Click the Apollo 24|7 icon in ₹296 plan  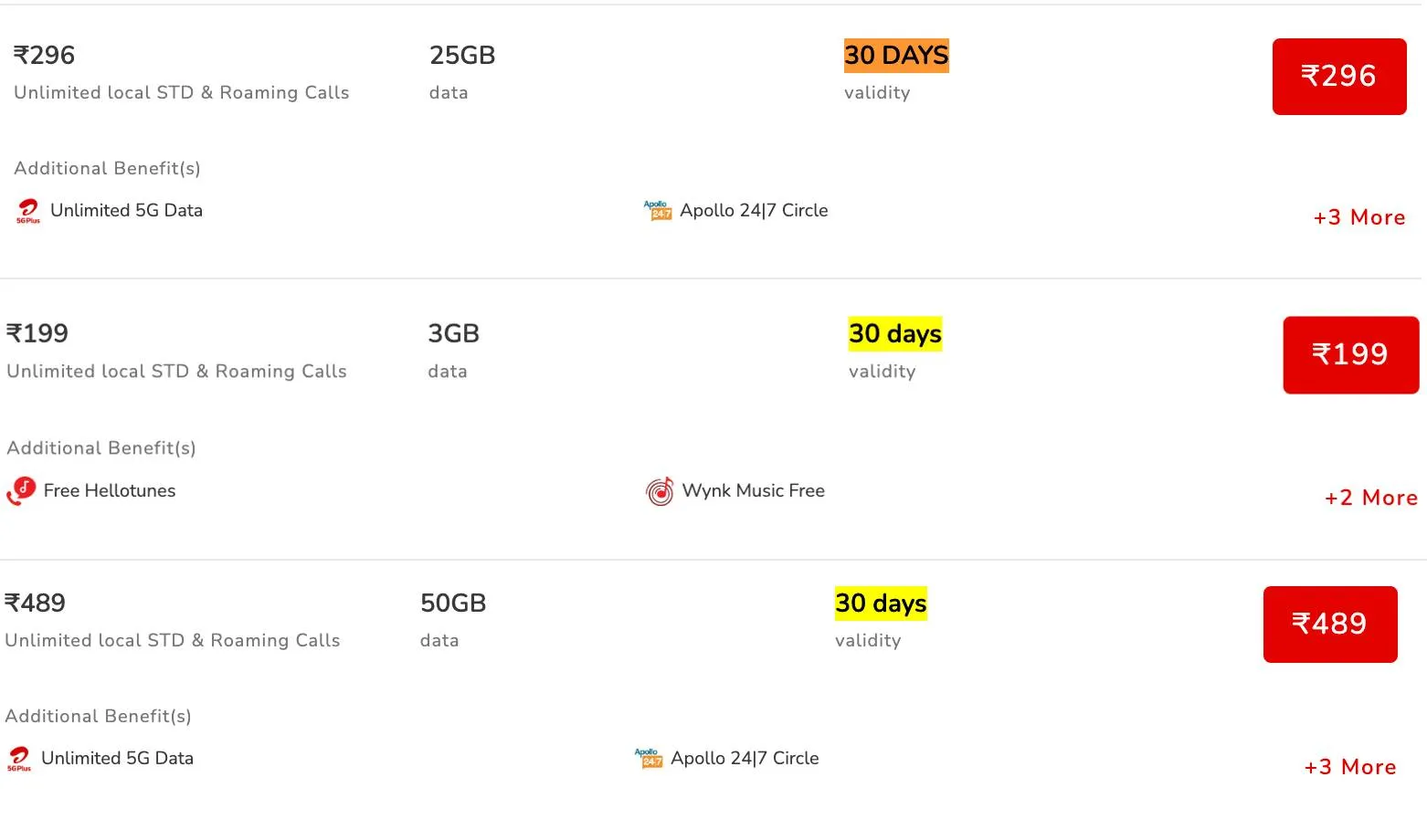658,211
